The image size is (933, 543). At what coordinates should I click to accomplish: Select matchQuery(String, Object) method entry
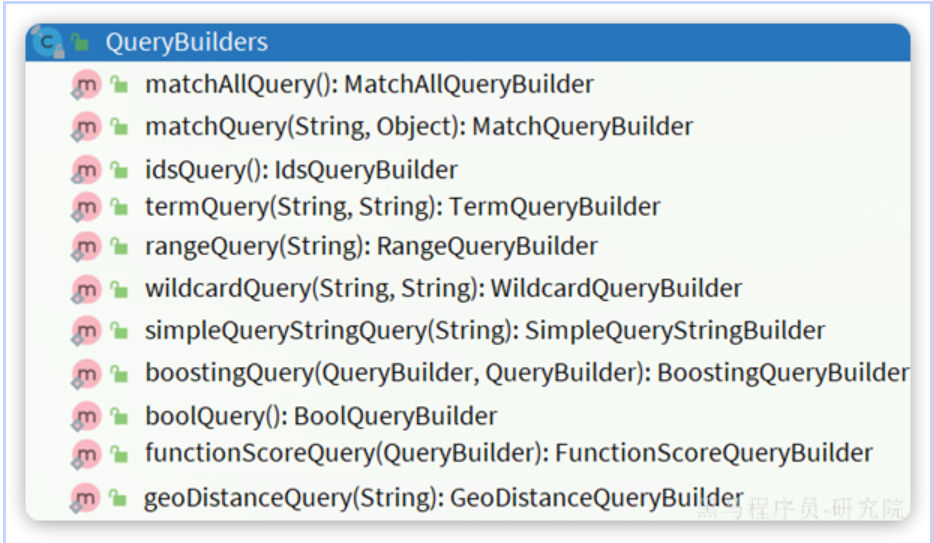419,127
